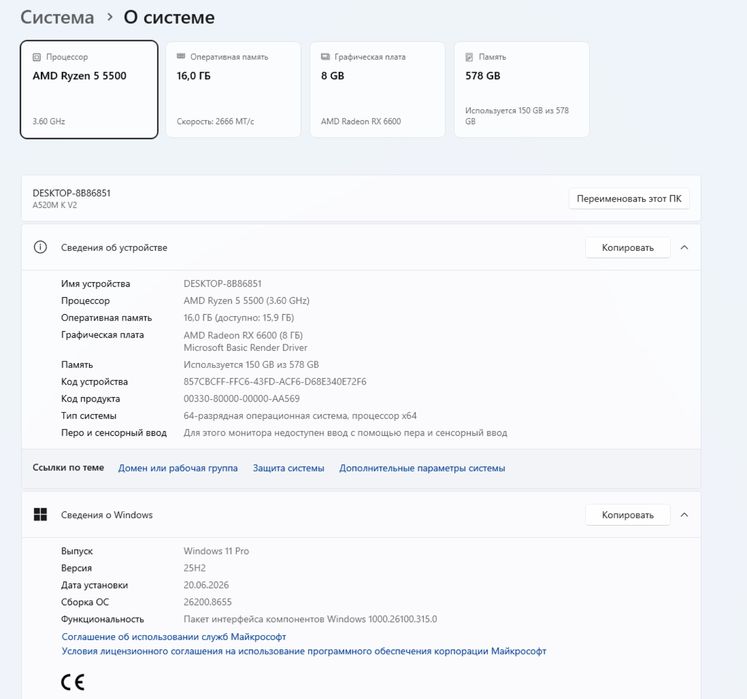This screenshot has height=699, width=747.
Task: Select AMD Ryzen 5 5500 (3.60 GHz) value
Action: 246,301
